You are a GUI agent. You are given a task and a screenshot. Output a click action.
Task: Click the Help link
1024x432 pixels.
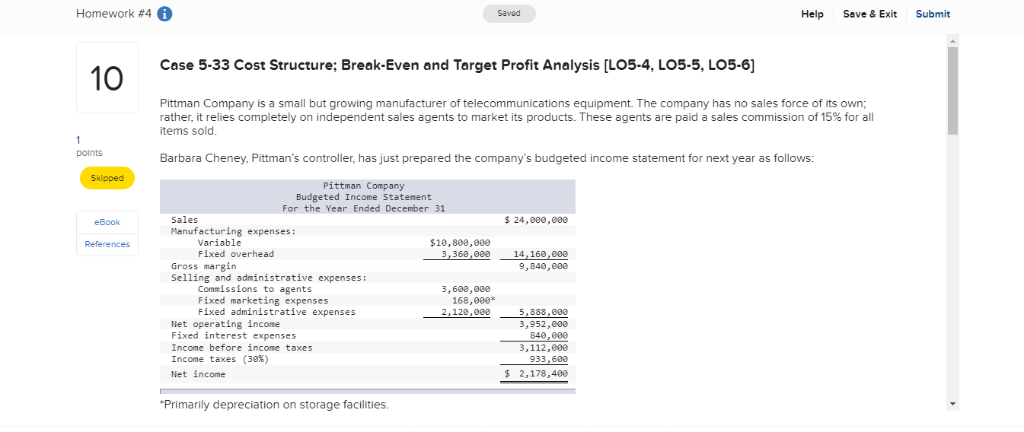click(812, 14)
